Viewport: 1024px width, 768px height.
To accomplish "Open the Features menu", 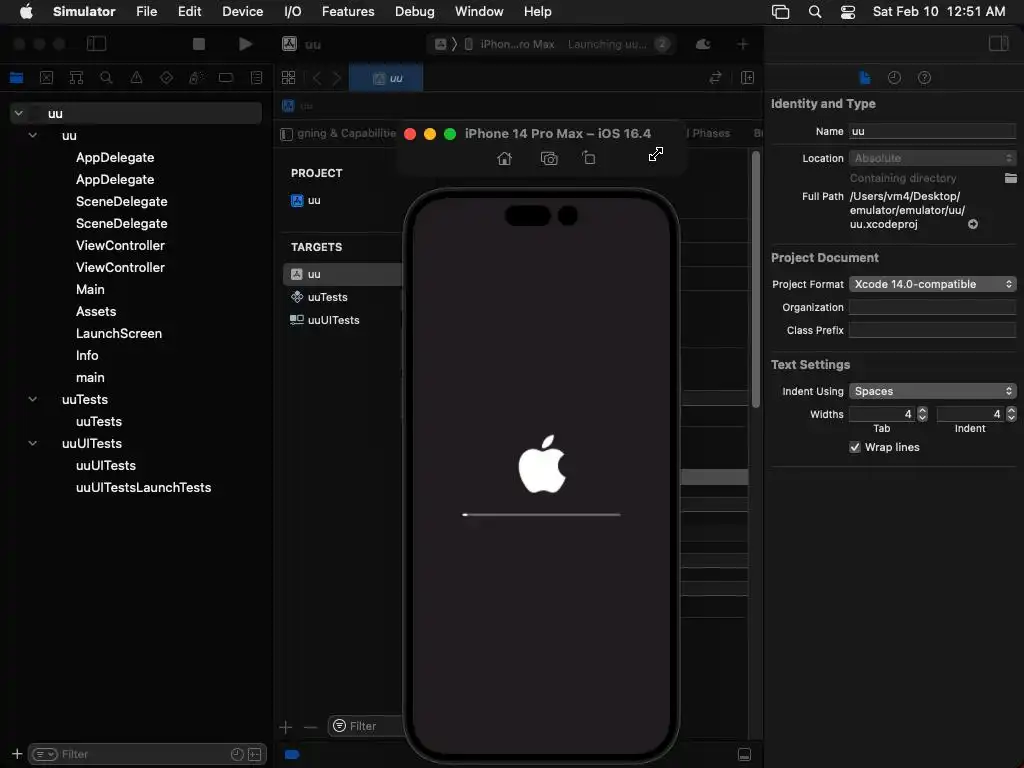I will pyautogui.click(x=348, y=11).
